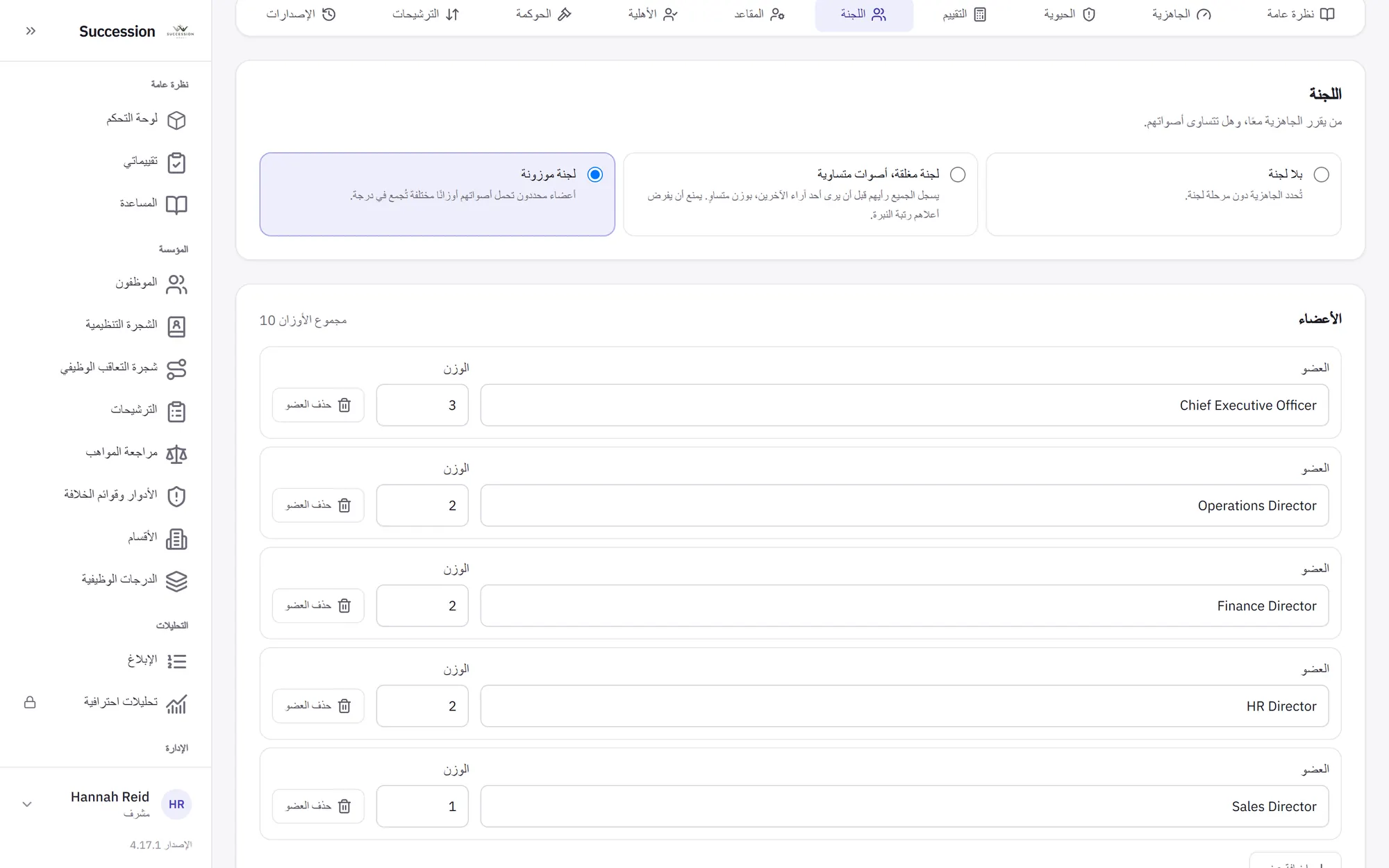Click weight field for Operations Director
The image size is (1389, 868).
(422, 506)
